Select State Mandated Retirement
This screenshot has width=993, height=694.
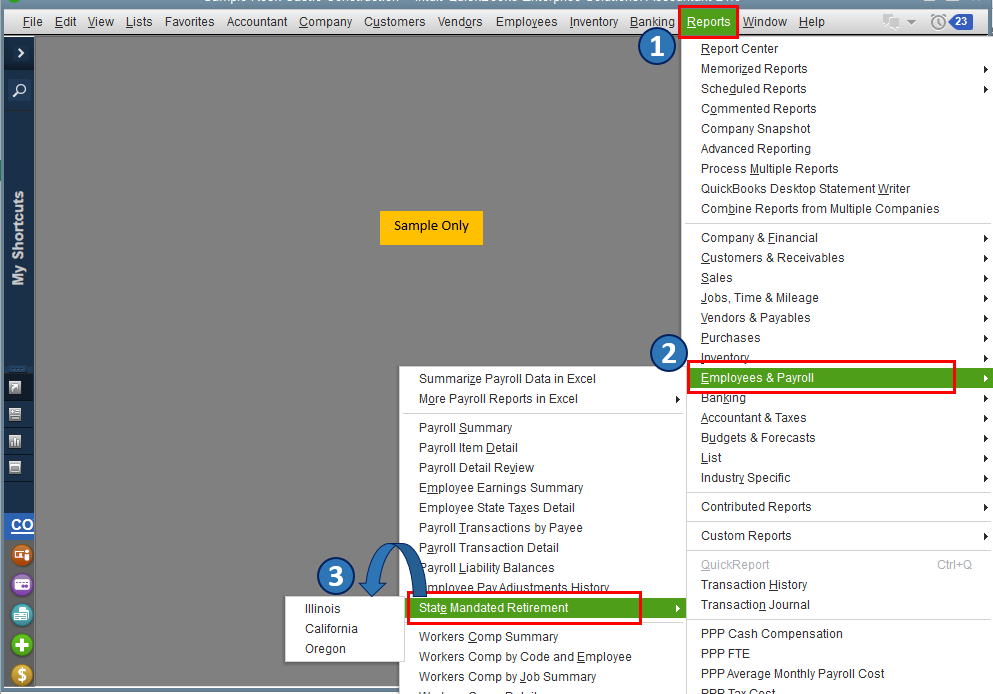[544, 609]
